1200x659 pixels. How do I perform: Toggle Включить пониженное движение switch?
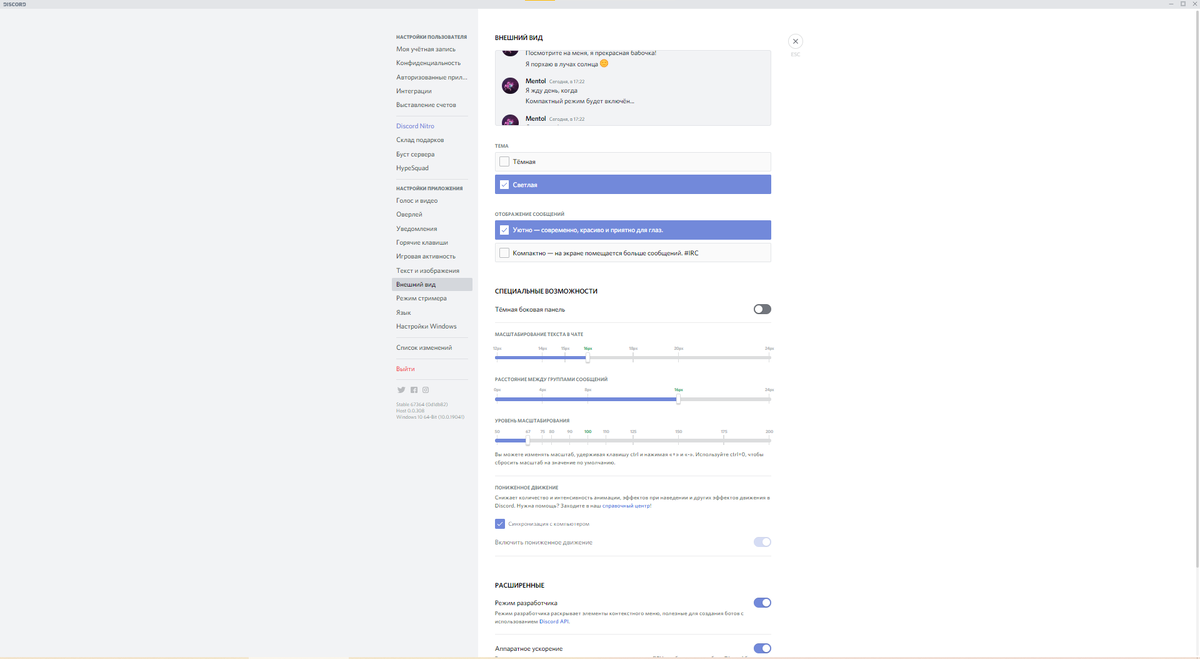[762, 542]
